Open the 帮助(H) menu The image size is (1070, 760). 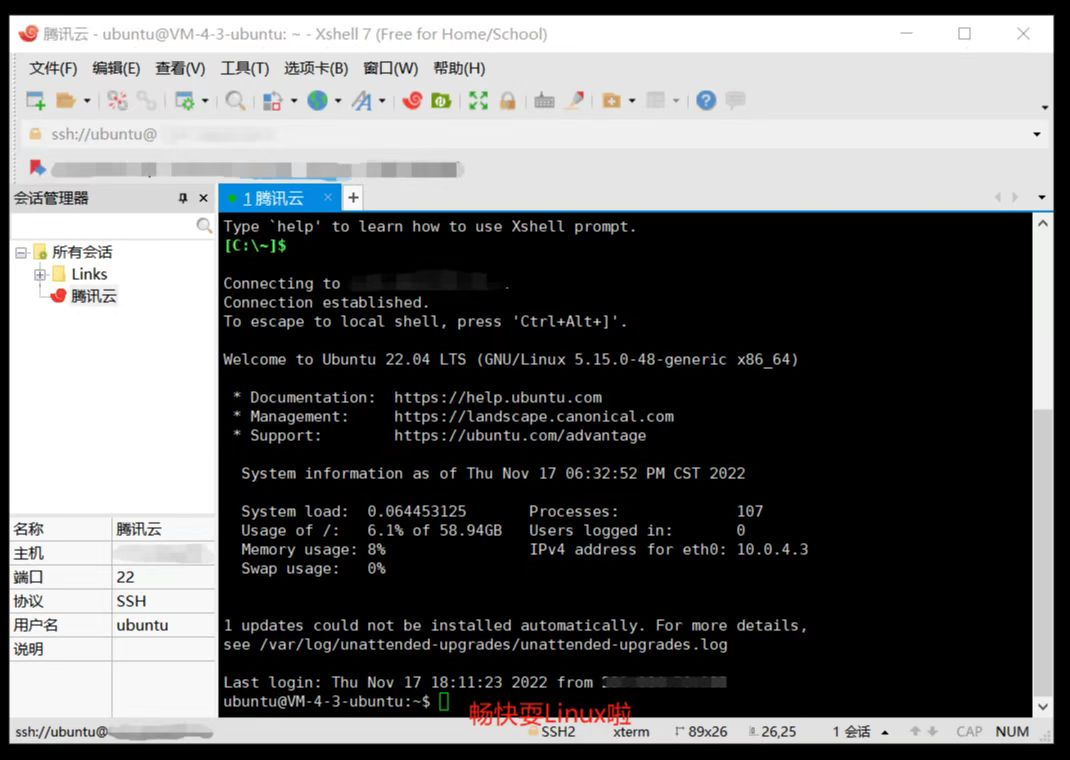point(459,68)
